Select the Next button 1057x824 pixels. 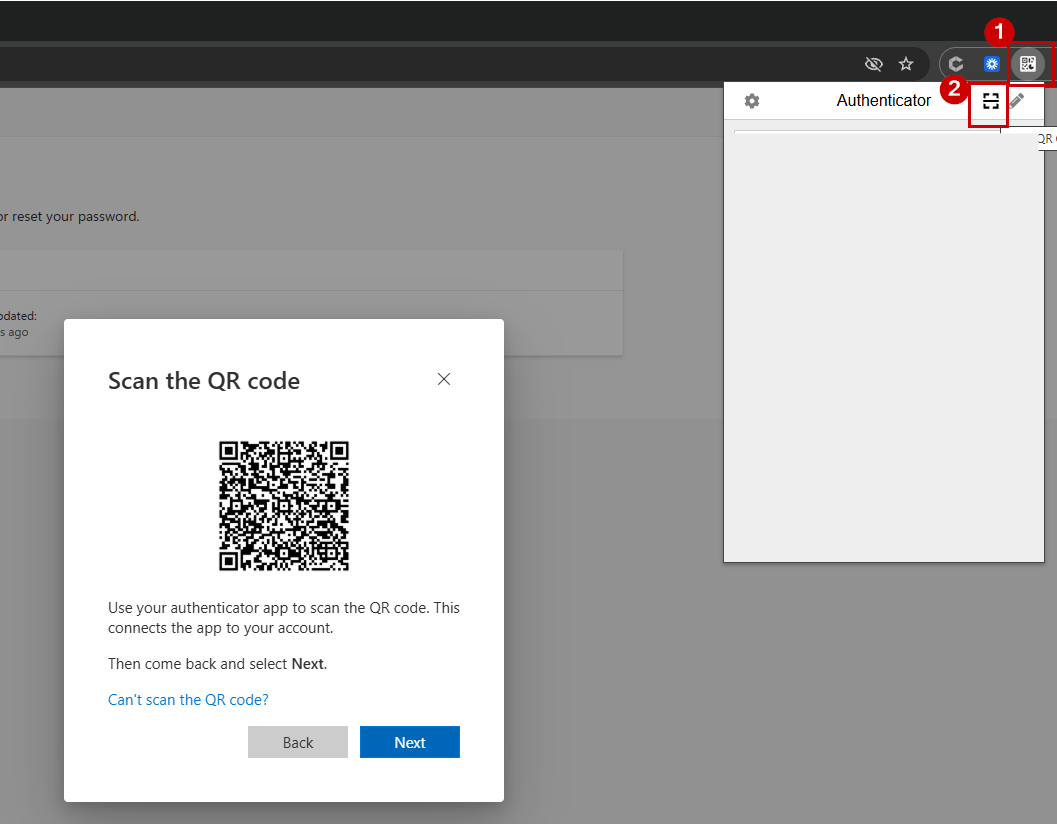click(x=410, y=742)
